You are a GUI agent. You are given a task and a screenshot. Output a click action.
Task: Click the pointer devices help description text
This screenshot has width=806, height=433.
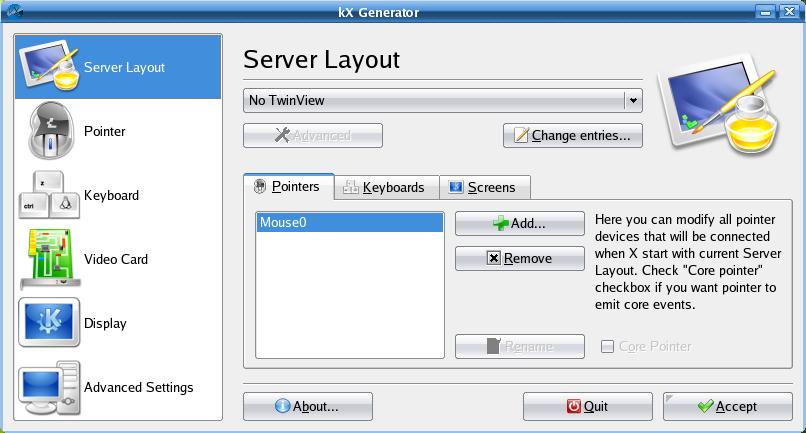click(x=688, y=262)
